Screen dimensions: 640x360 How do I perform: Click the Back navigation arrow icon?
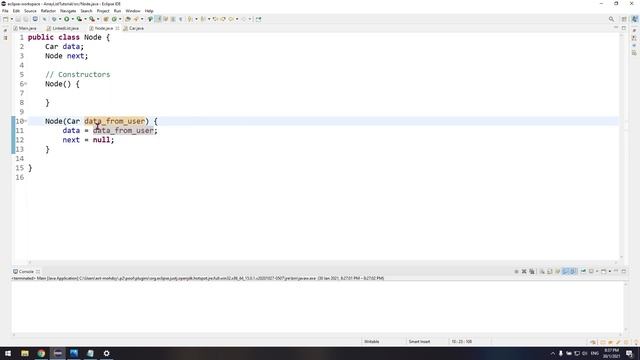pyautogui.click(x=231, y=19)
